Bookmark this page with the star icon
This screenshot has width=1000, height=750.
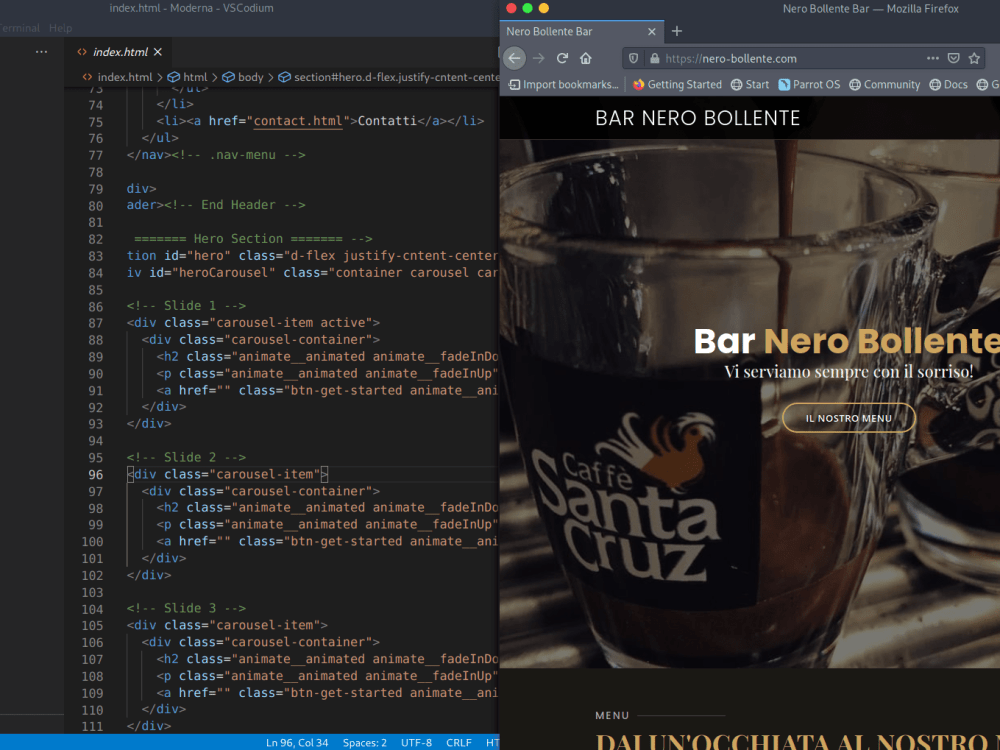[972, 57]
